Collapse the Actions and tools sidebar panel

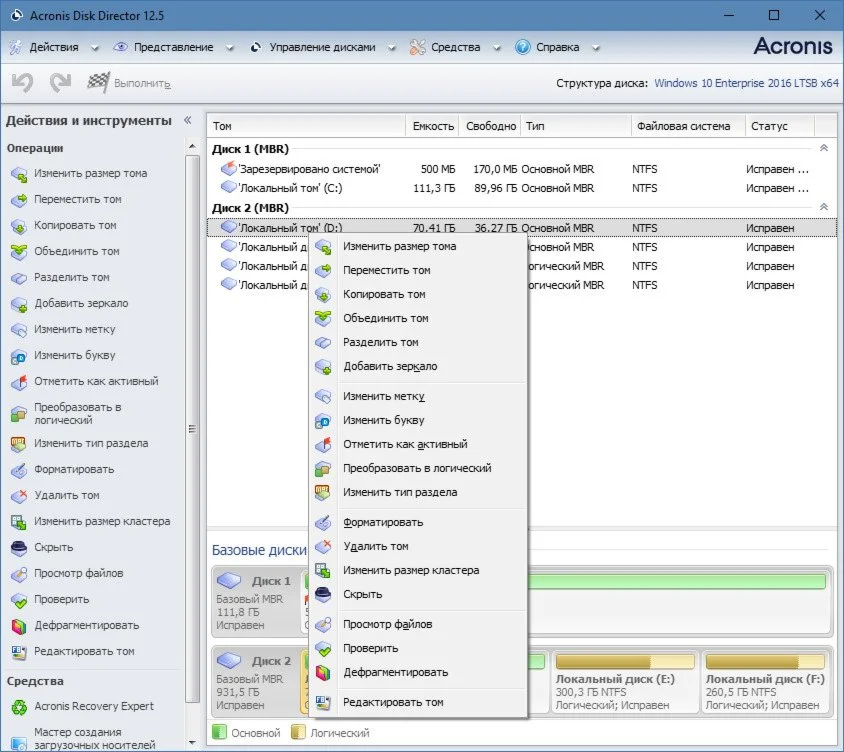[187, 120]
